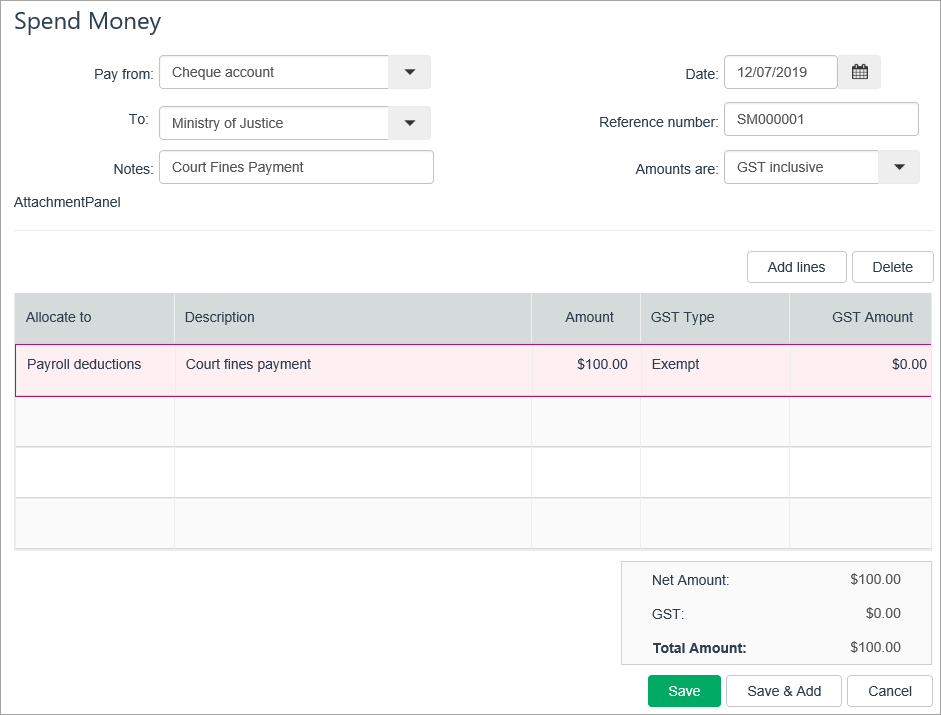Click the Cheque account field
Screen dimensions: 941x715
click(x=274, y=72)
